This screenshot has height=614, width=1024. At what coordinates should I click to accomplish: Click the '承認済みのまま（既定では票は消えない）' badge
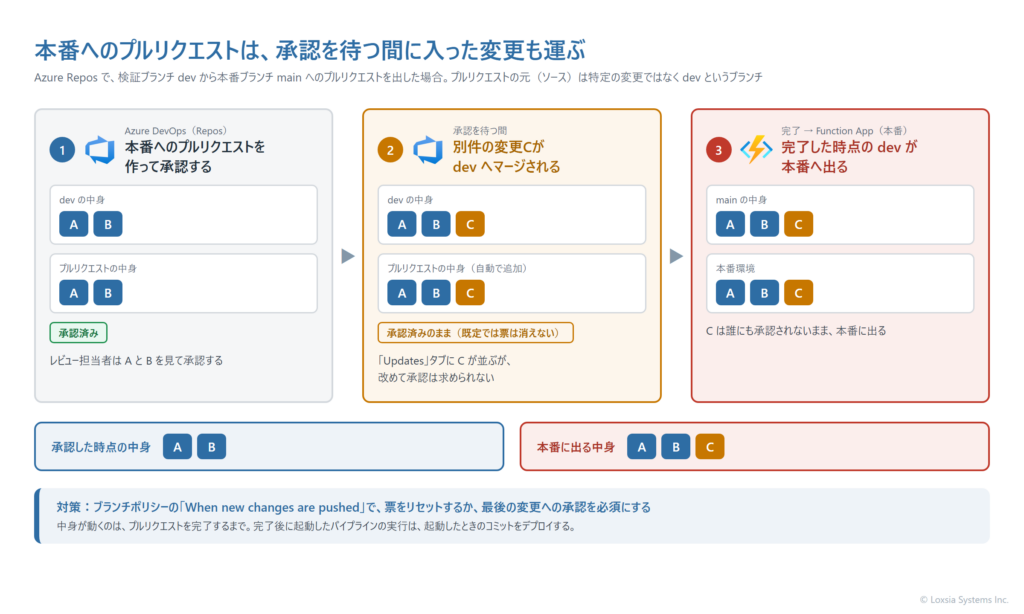(x=475, y=332)
